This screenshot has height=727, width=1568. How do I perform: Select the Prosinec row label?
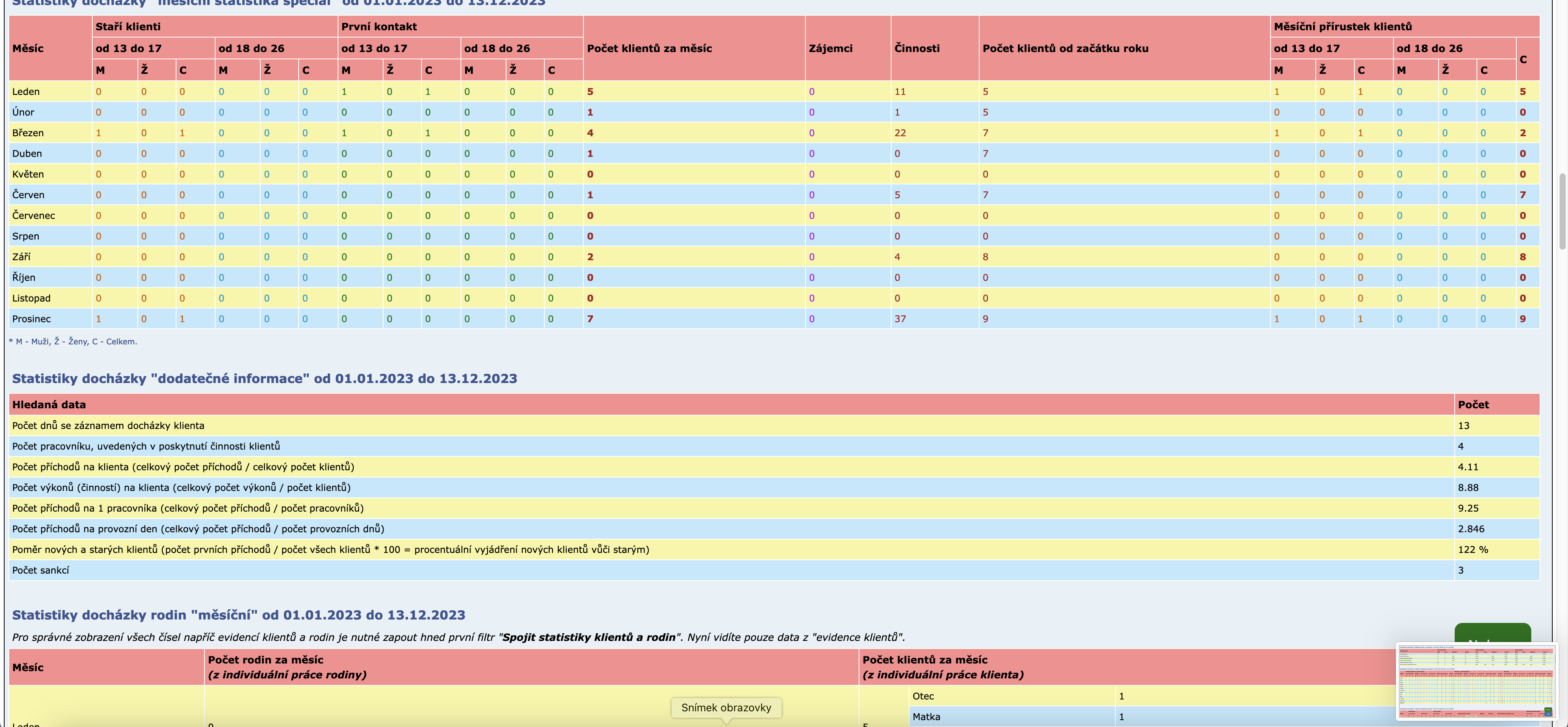(32, 319)
